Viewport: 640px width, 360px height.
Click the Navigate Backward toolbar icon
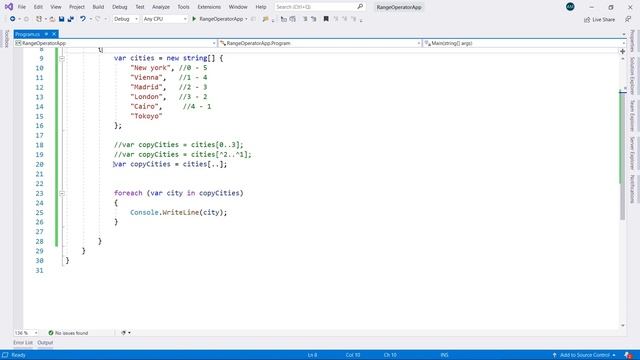(x=13, y=19)
